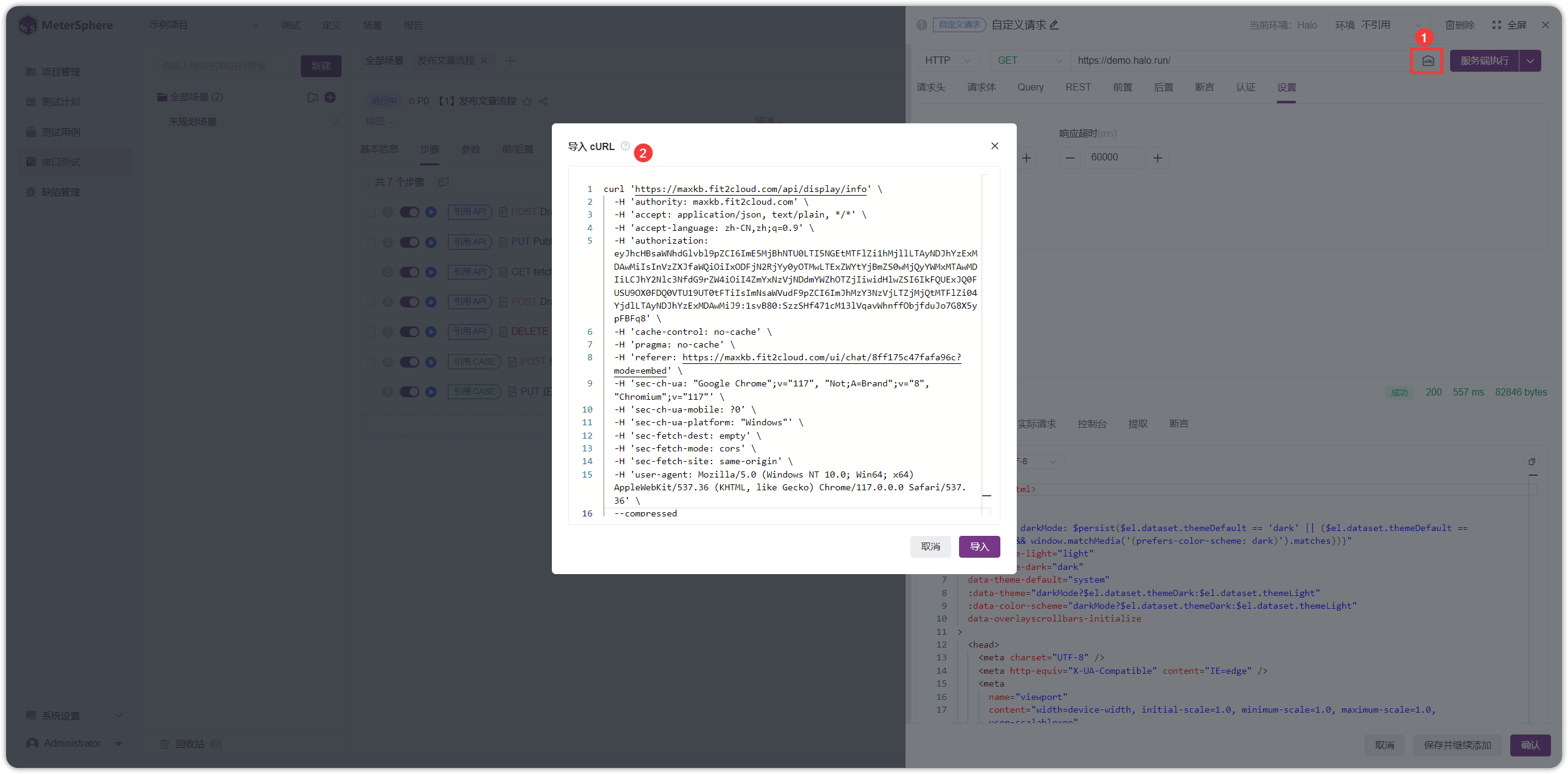Click the star favorite icon beside 发布文章流程
This screenshot has height=774, width=1568.
click(527, 101)
